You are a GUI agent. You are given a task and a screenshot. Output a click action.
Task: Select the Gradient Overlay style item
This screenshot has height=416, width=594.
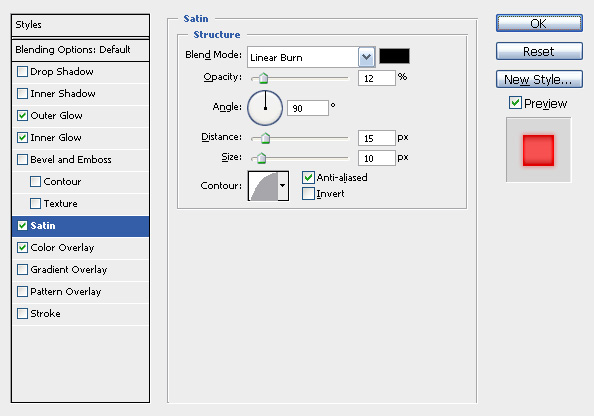click(69, 269)
